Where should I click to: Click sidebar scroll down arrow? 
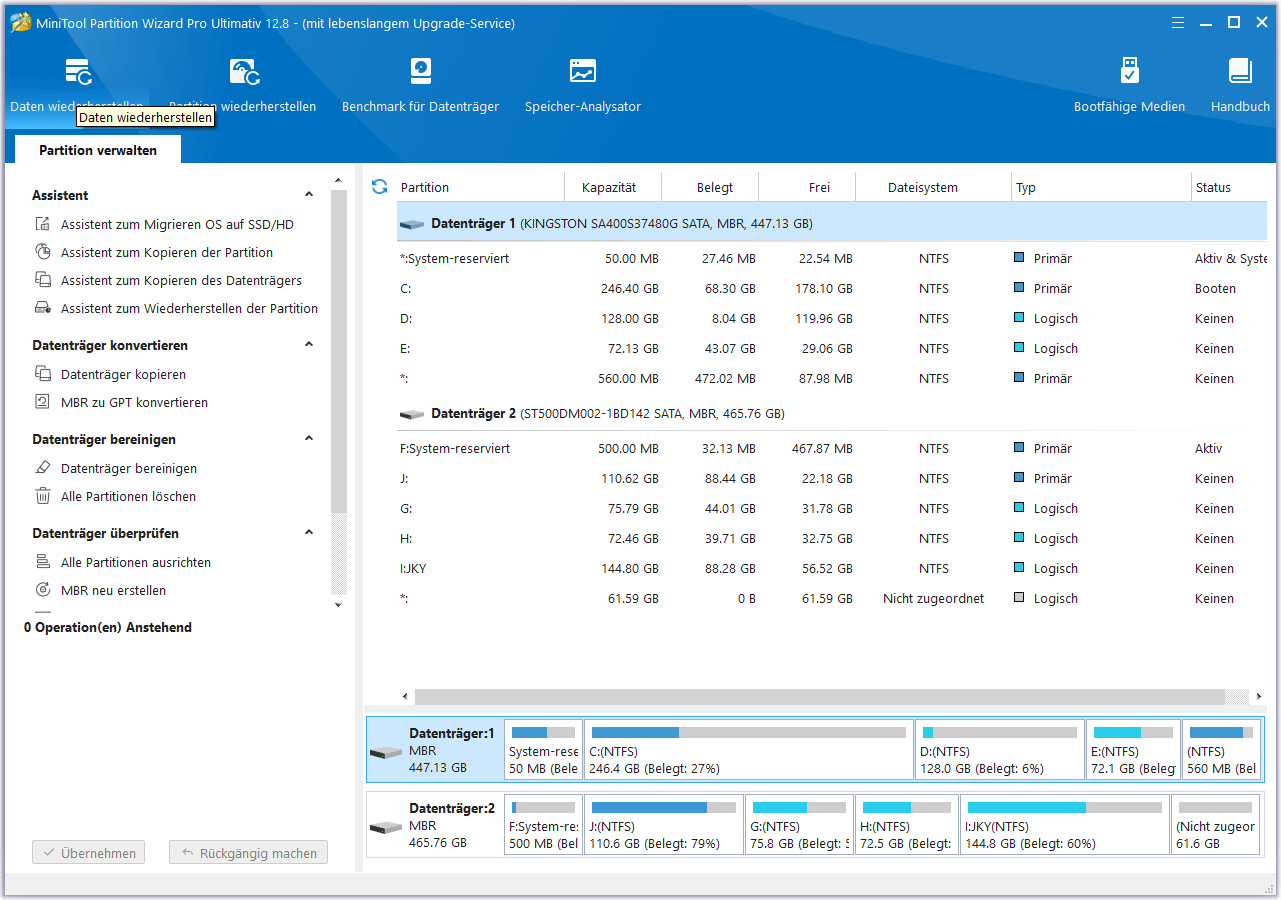(338, 605)
